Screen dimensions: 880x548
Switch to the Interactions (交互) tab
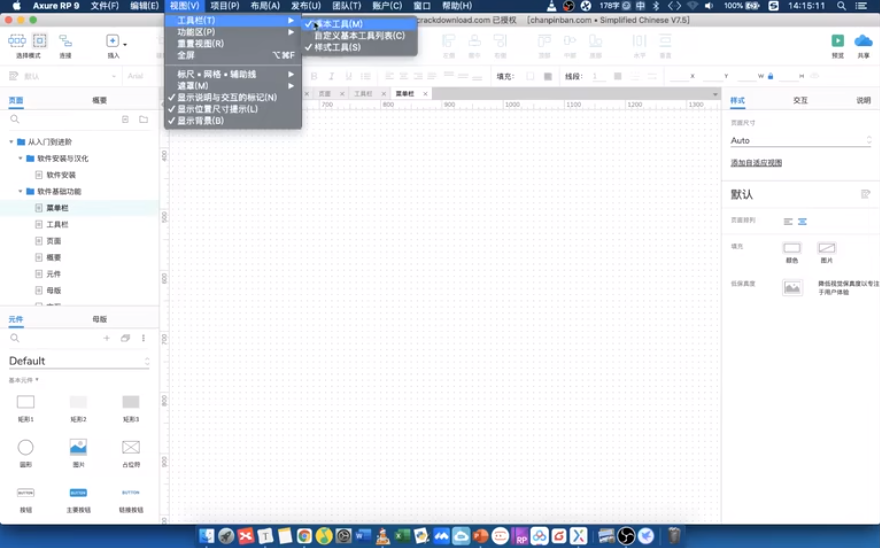(800, 100)
